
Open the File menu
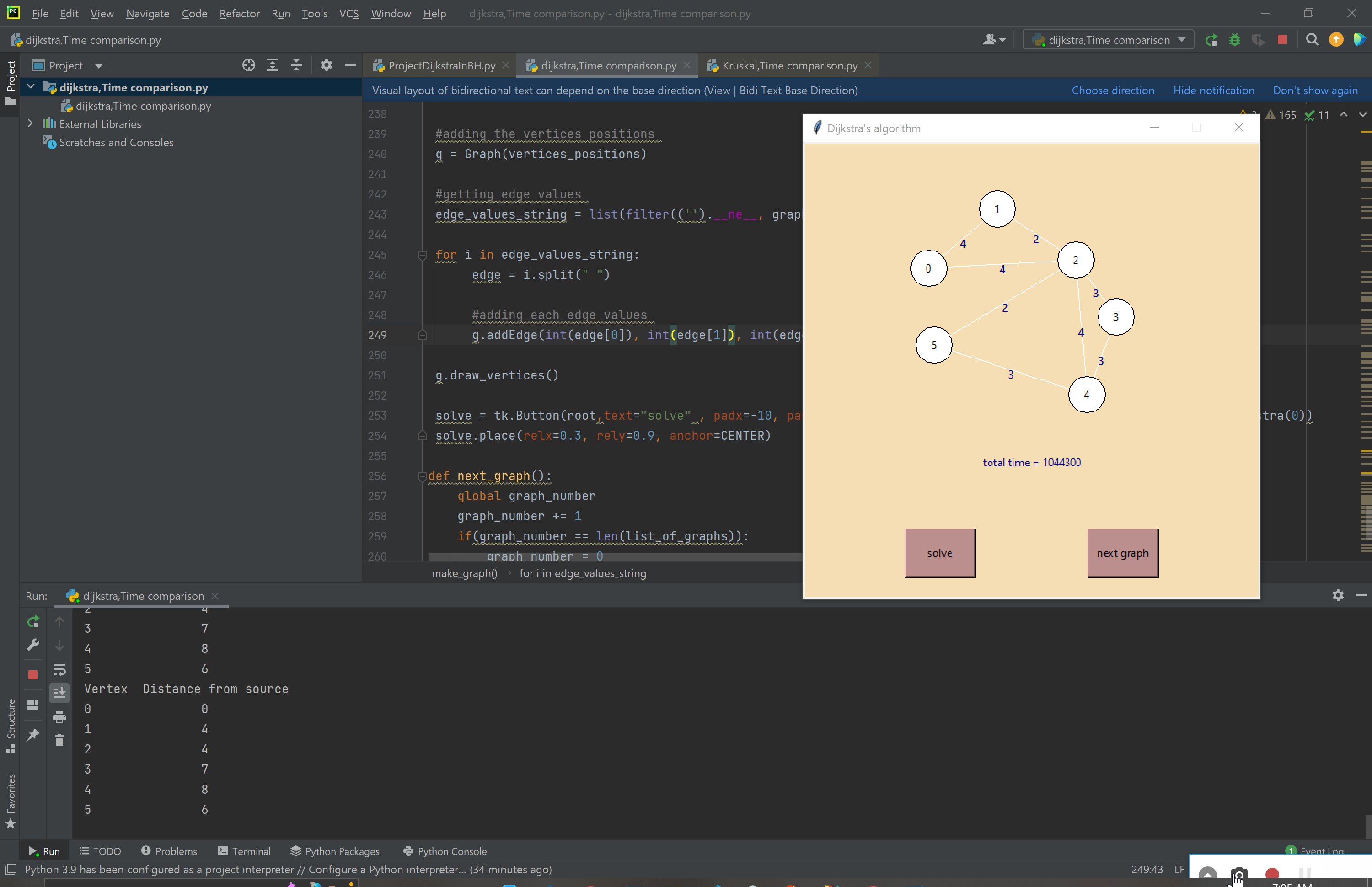coord(40,13)
